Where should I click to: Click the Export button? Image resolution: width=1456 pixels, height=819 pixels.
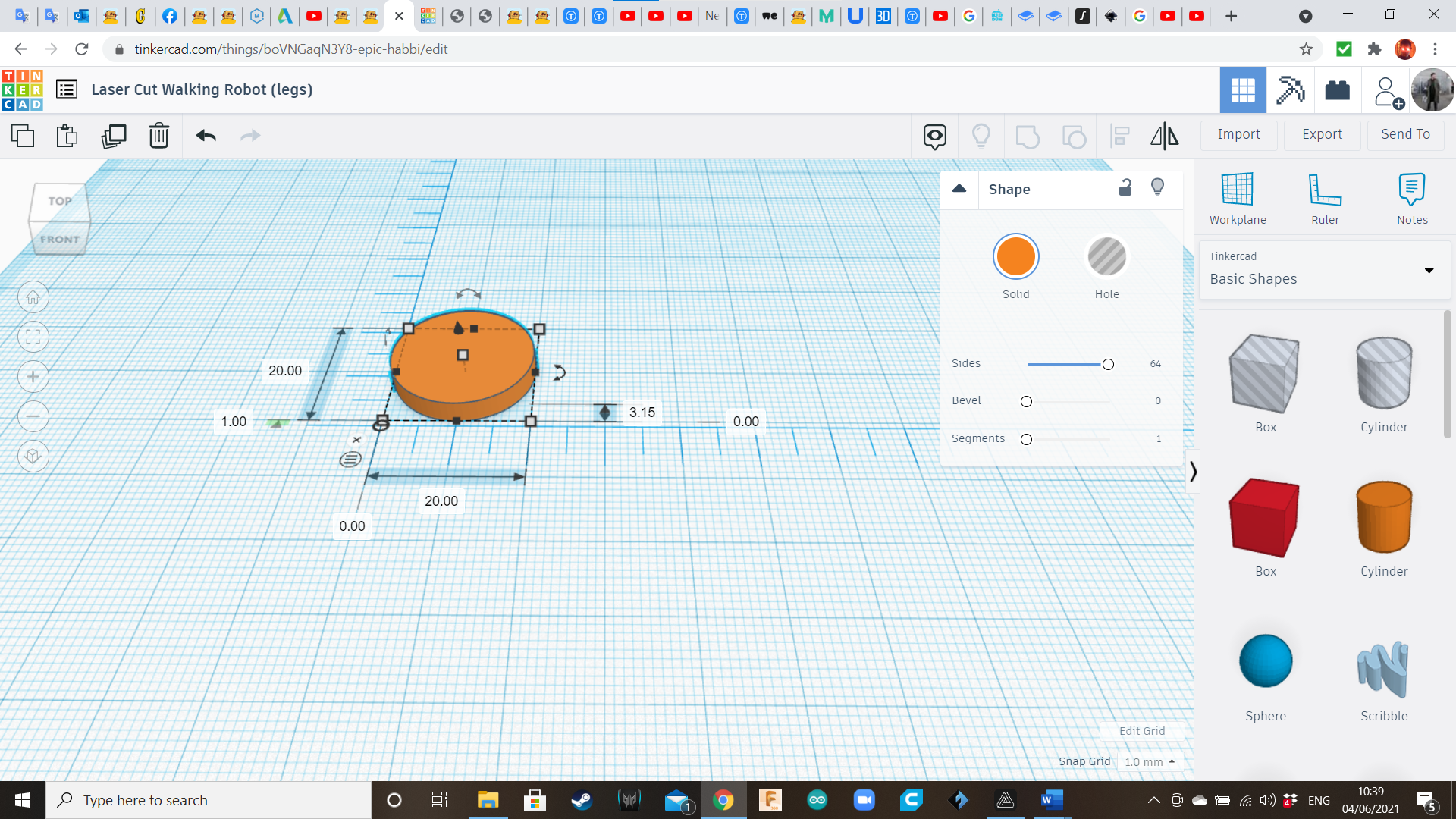(x=1321, y=134)
